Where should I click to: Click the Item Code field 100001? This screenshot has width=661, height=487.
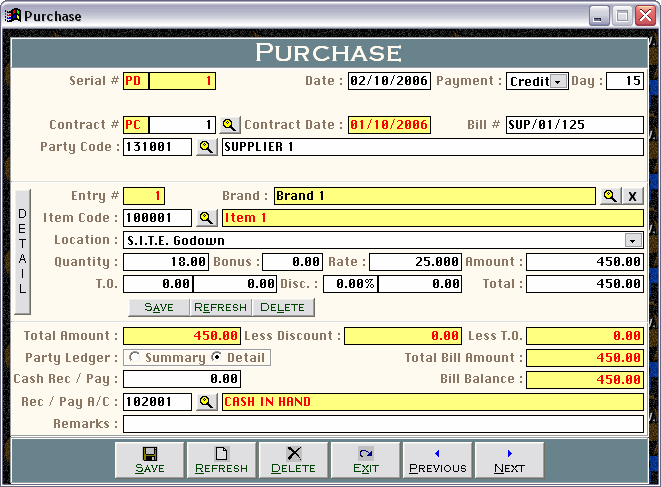(x=157, y=218)
